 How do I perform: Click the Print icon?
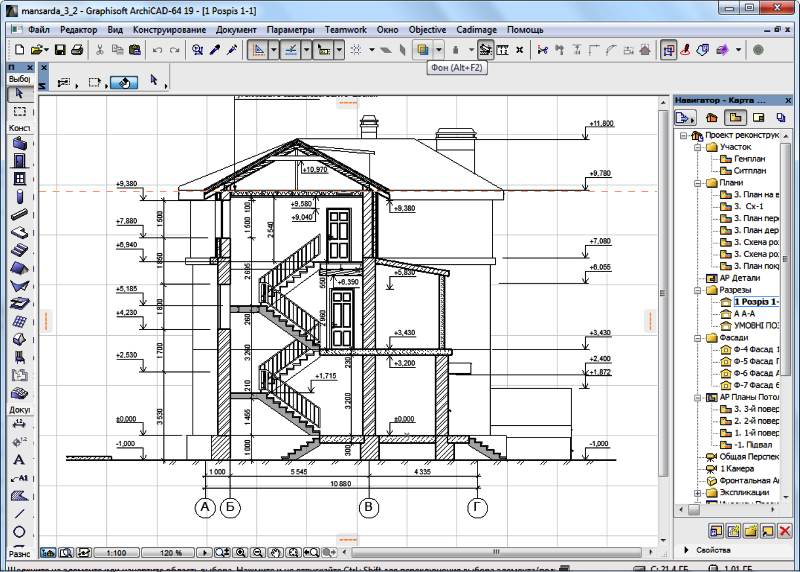coord(77,50)
